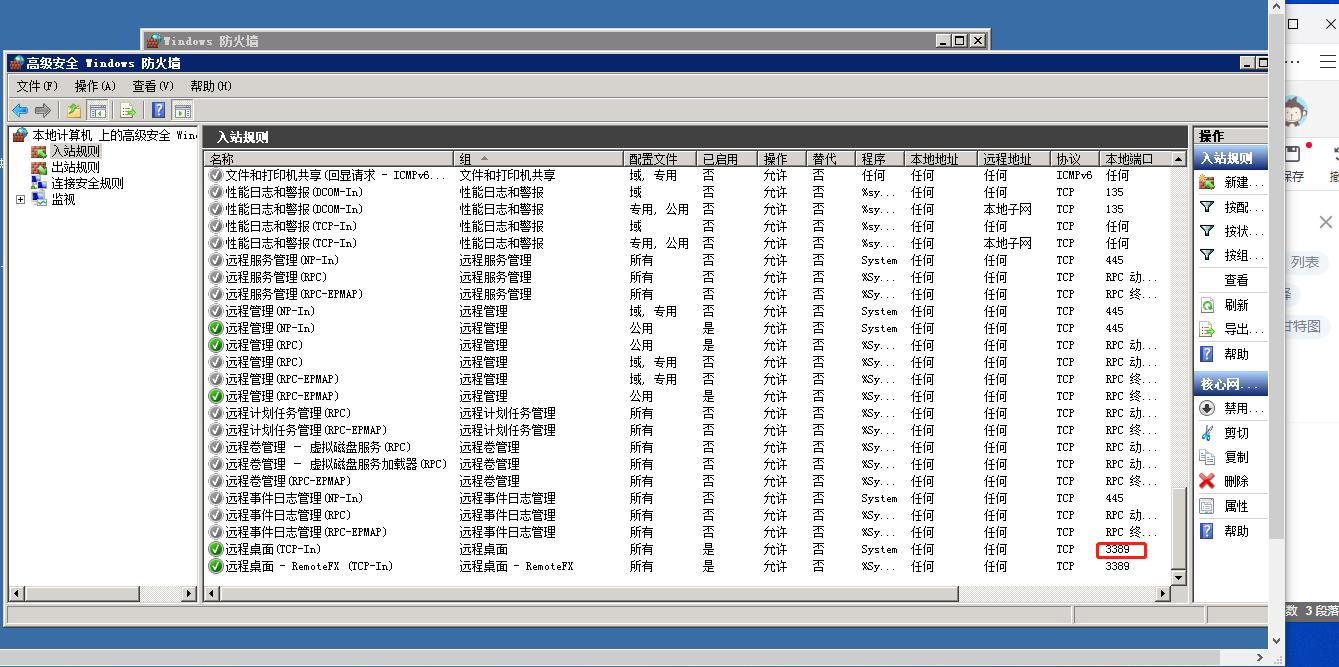This screenshot has width=1339, height=667.
Task: Select the 远程事件日志管理(NP-In) rule
Action: coord(688,498)
